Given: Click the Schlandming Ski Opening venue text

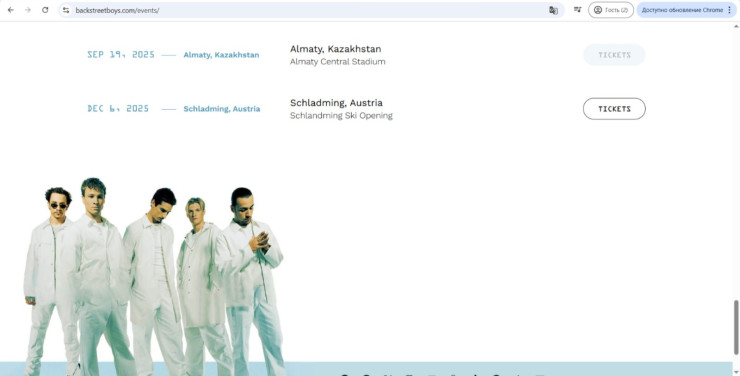Looking at the screenshot, I should click(341, 116).
